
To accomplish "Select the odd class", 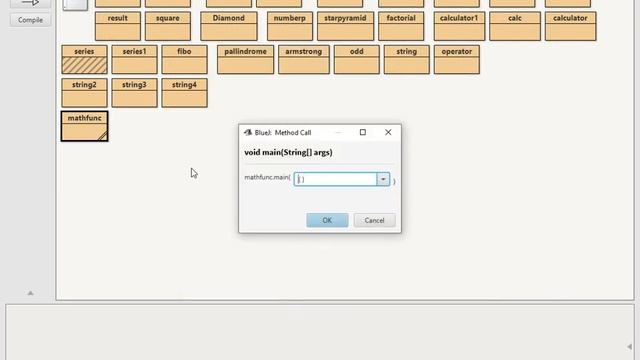I will tap(357, 60).
